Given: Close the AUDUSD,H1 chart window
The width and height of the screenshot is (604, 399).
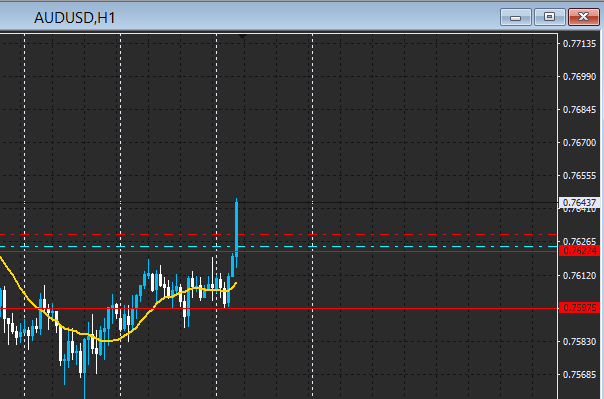Looking at the screenshot, I should tap(584, 17).
